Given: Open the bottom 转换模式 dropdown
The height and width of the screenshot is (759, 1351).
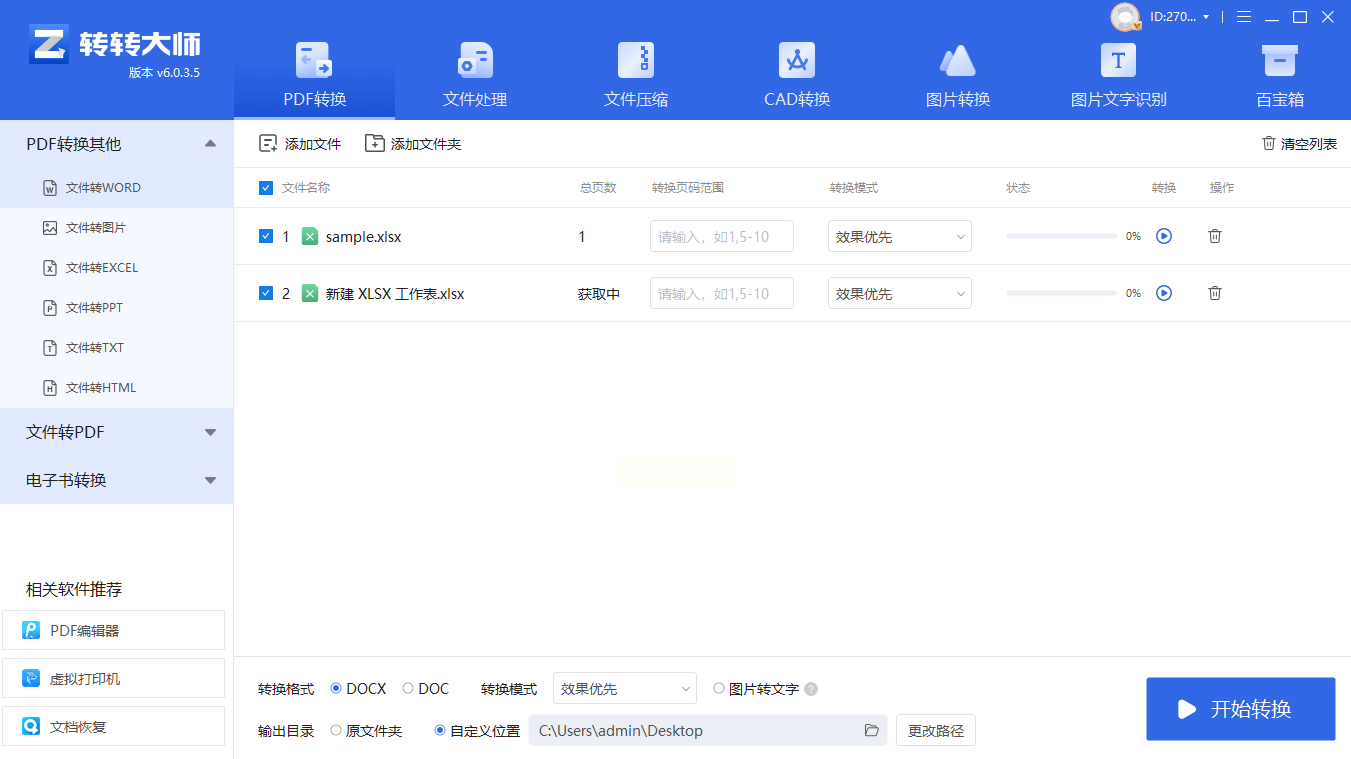Looking at the screenshot, I should point(624,689).
